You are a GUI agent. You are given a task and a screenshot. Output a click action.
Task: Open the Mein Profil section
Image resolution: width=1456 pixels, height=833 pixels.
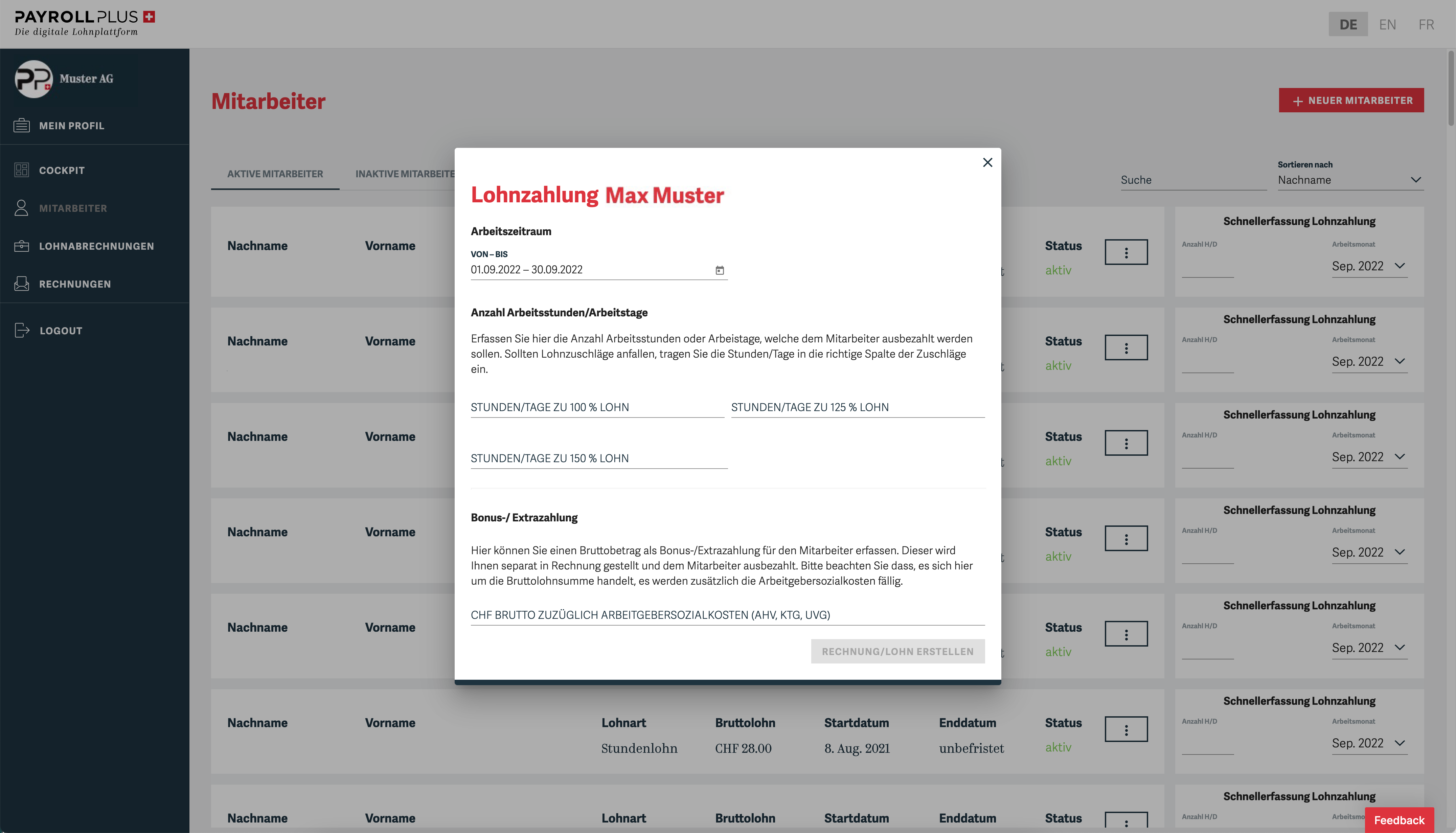(x=71, y=125)
